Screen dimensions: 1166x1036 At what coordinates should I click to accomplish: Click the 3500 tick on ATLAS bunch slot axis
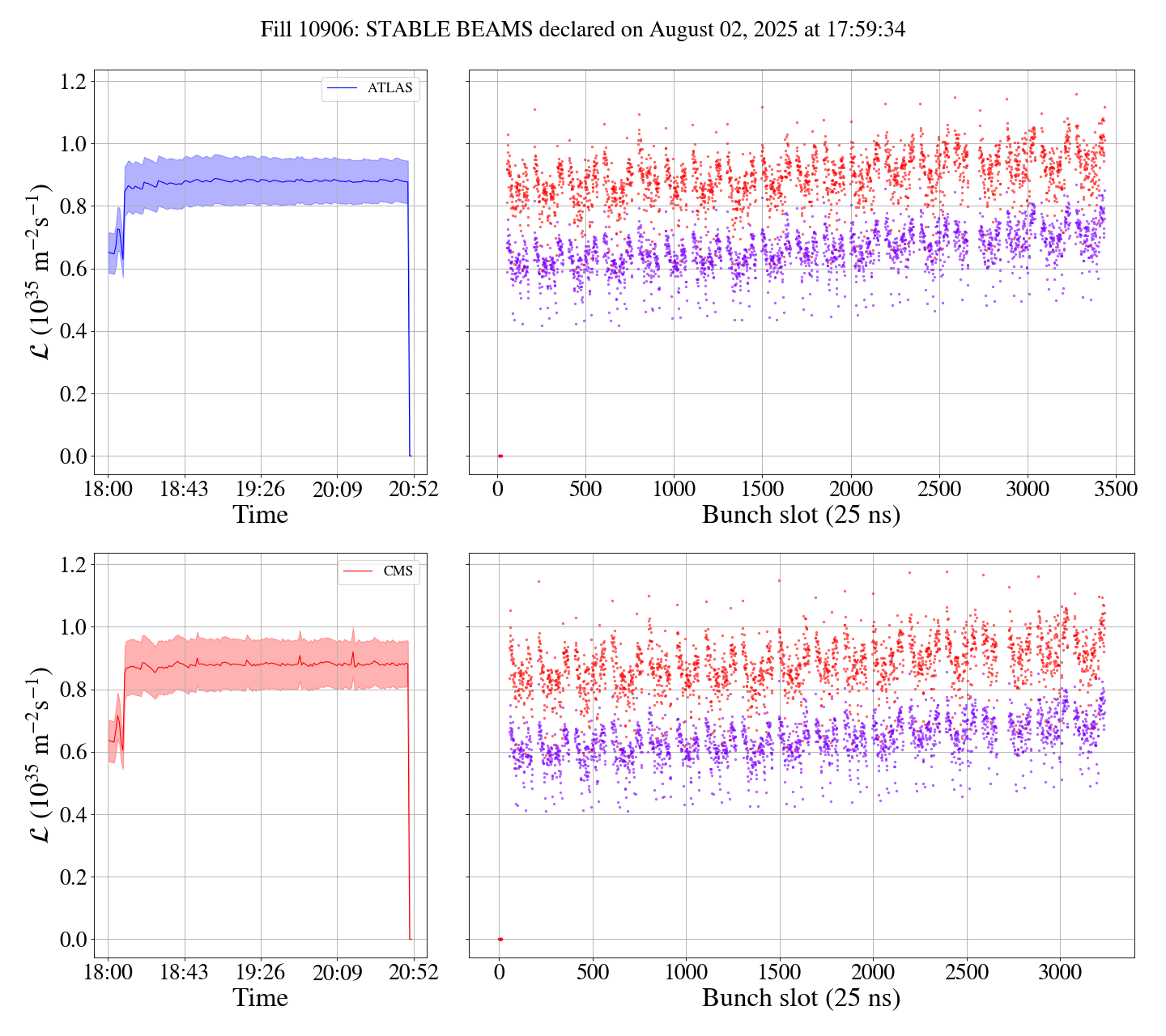point(1115,489)
